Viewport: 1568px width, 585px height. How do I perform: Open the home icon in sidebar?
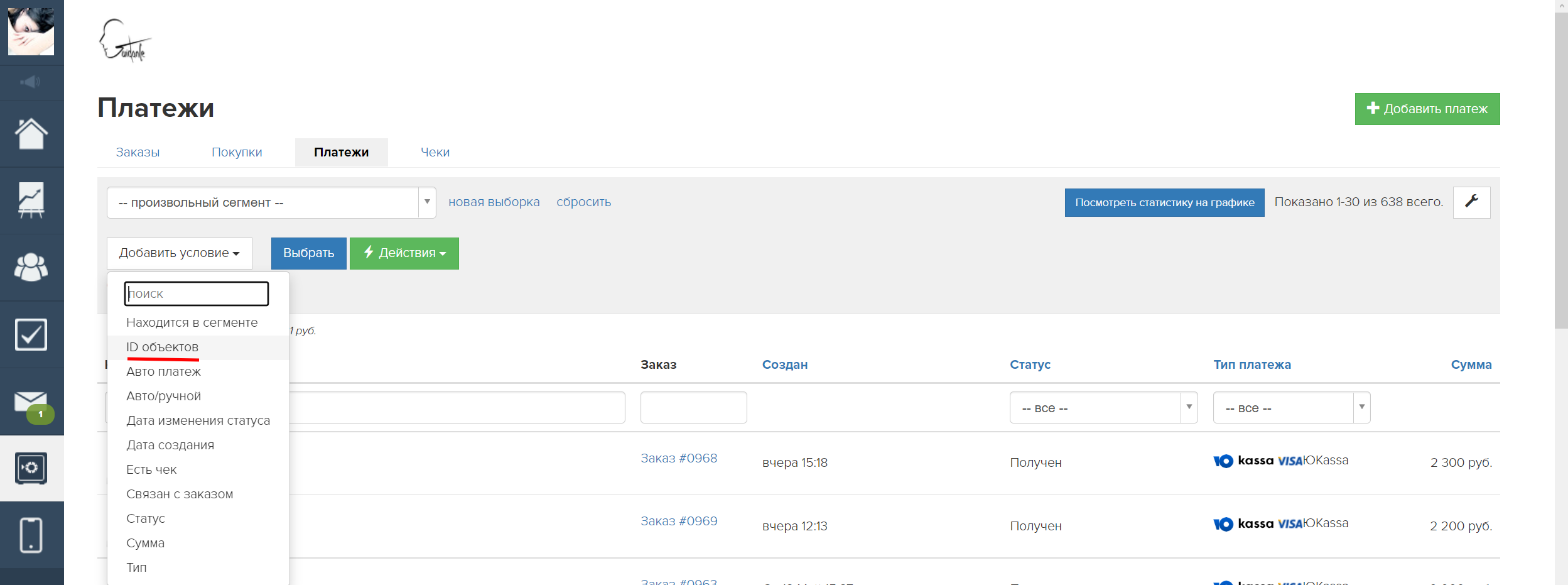(31, 134)
